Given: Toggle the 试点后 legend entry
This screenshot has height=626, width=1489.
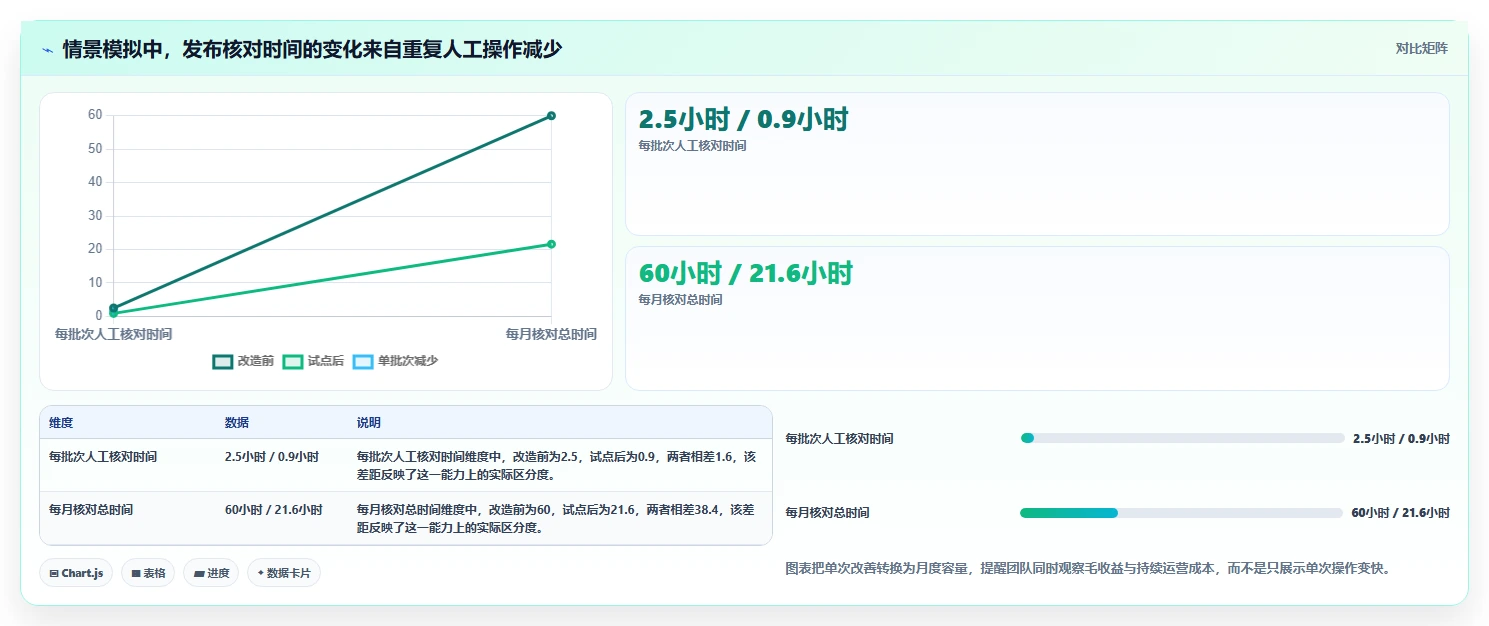Looking at the screenshot, I should [x=313, y=361].
